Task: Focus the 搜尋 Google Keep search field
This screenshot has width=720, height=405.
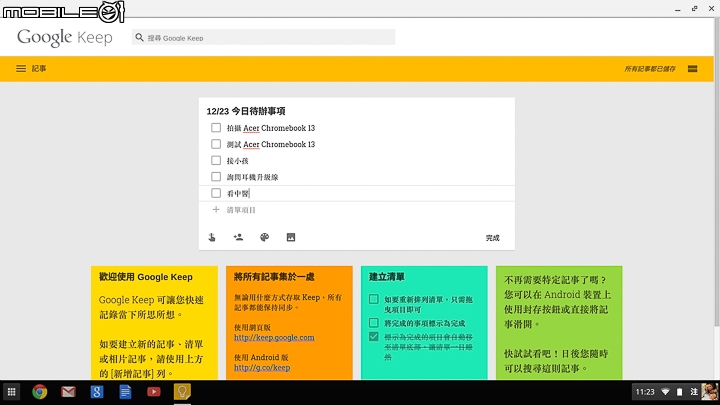Action: click(264, 37)
